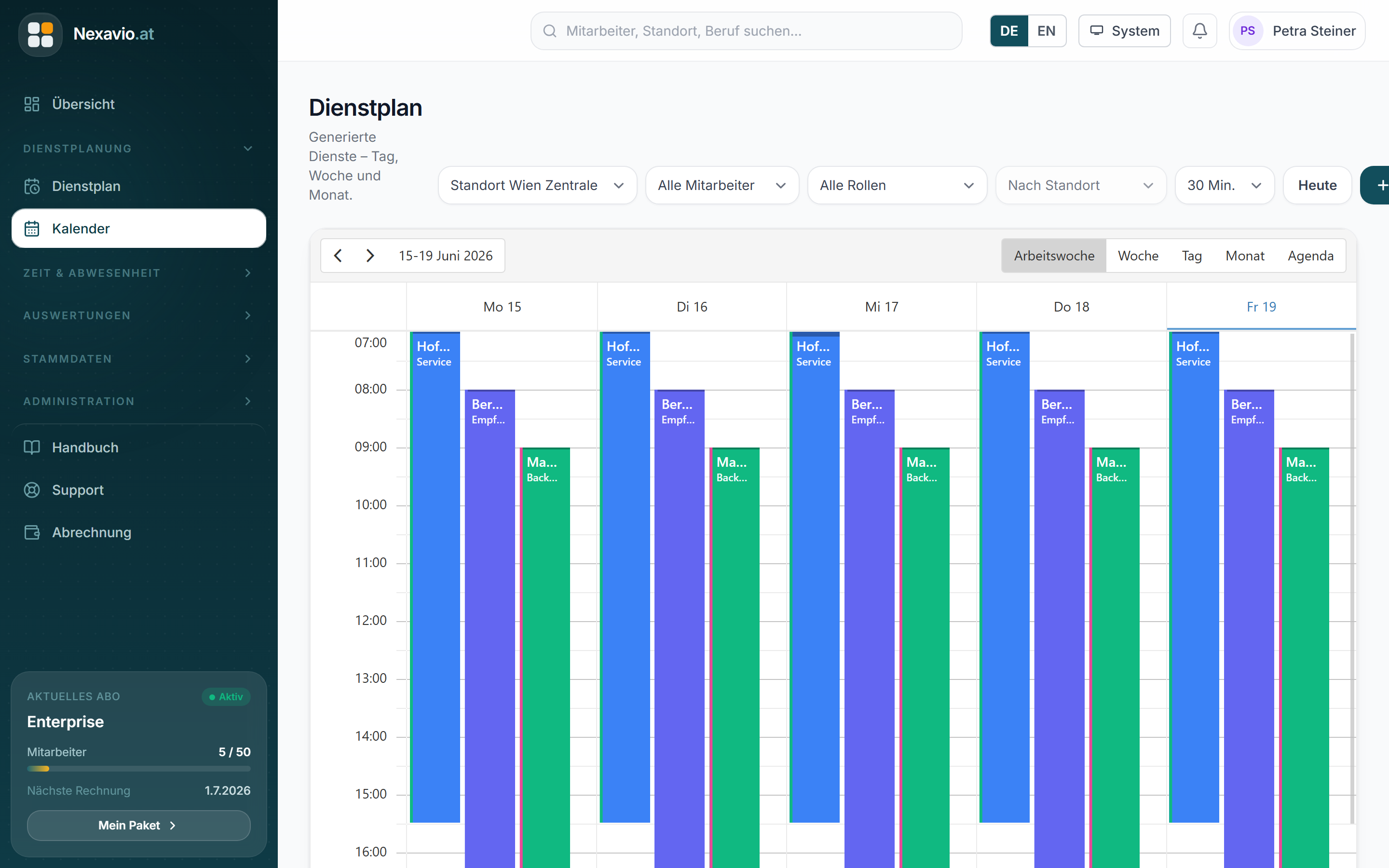Click the Kalender sidebar icon
1389x868 pixels.
click(x=31, y=229)
